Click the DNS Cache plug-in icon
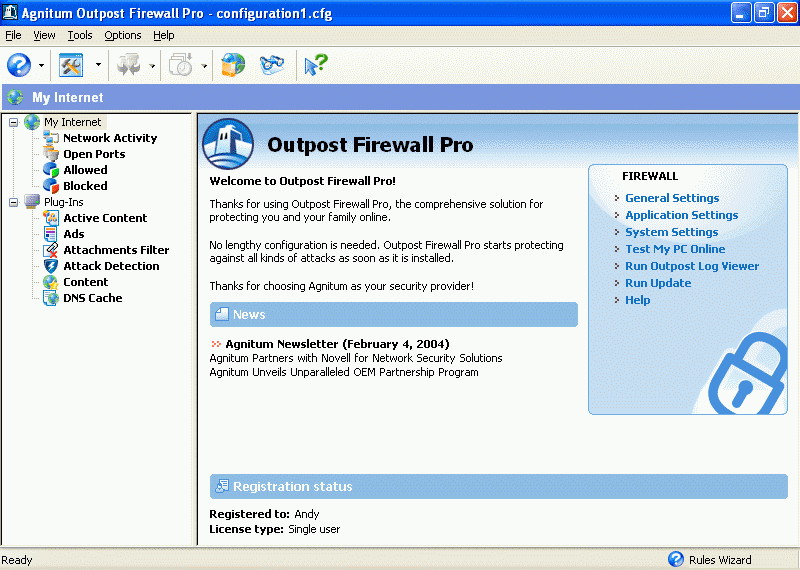This screenshot has width=800, height=570. coord(51,298)
